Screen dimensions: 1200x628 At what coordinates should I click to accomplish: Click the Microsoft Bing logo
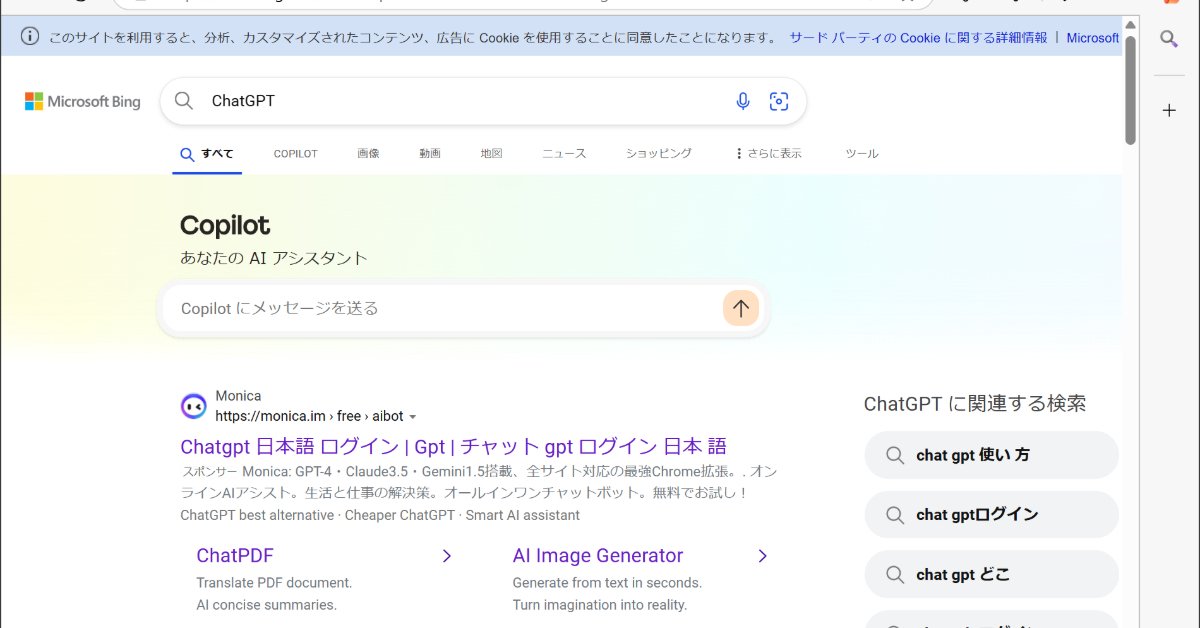(x=82, y=101)
